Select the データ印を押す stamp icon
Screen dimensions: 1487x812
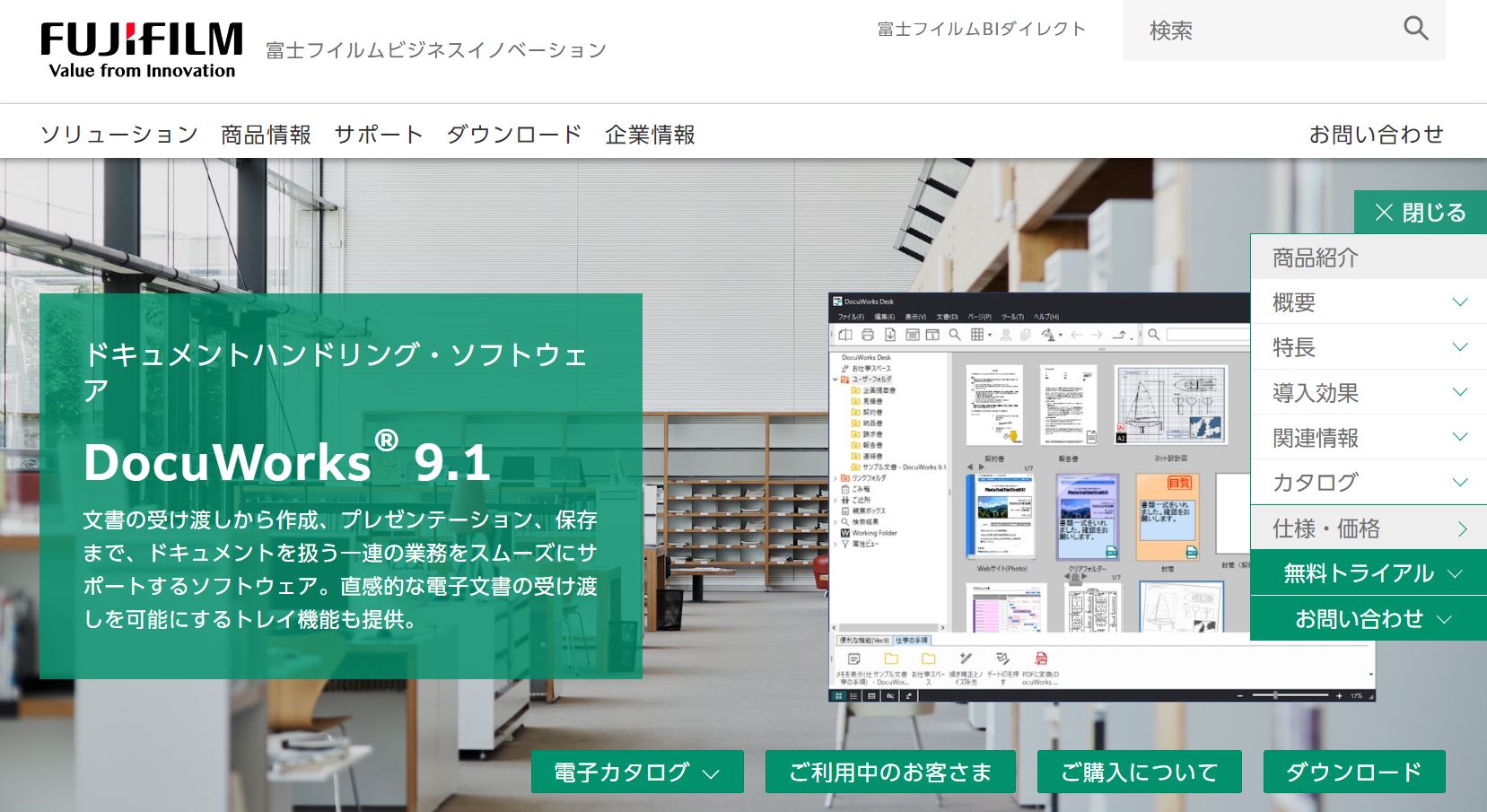tap(1002, 659)
